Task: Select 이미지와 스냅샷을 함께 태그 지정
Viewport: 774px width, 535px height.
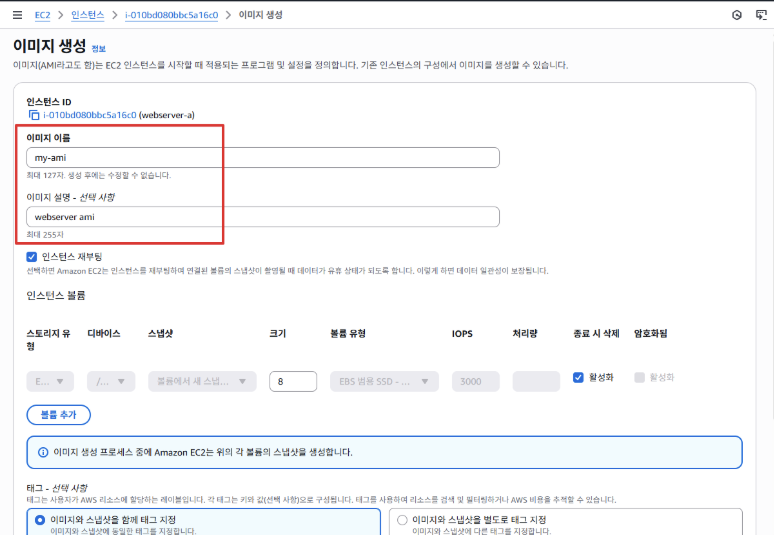Action: [x=40, y=520]
